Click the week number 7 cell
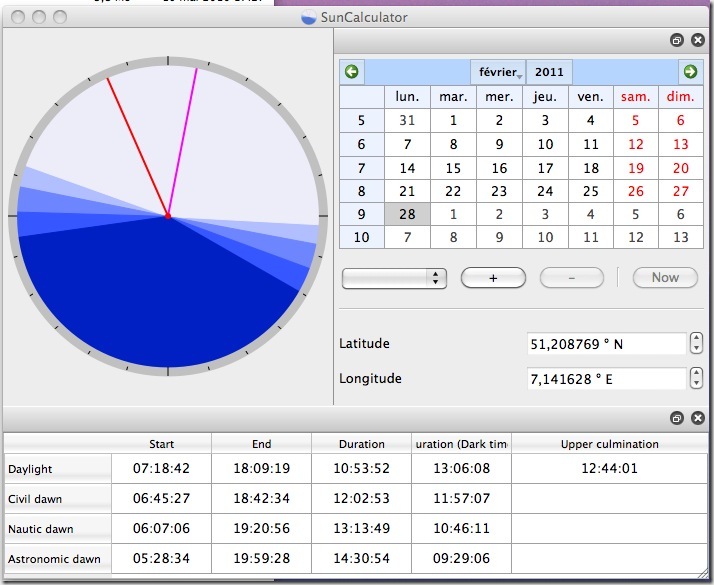Viewport: 714px width, 585px height. click(x=362, y=168)
